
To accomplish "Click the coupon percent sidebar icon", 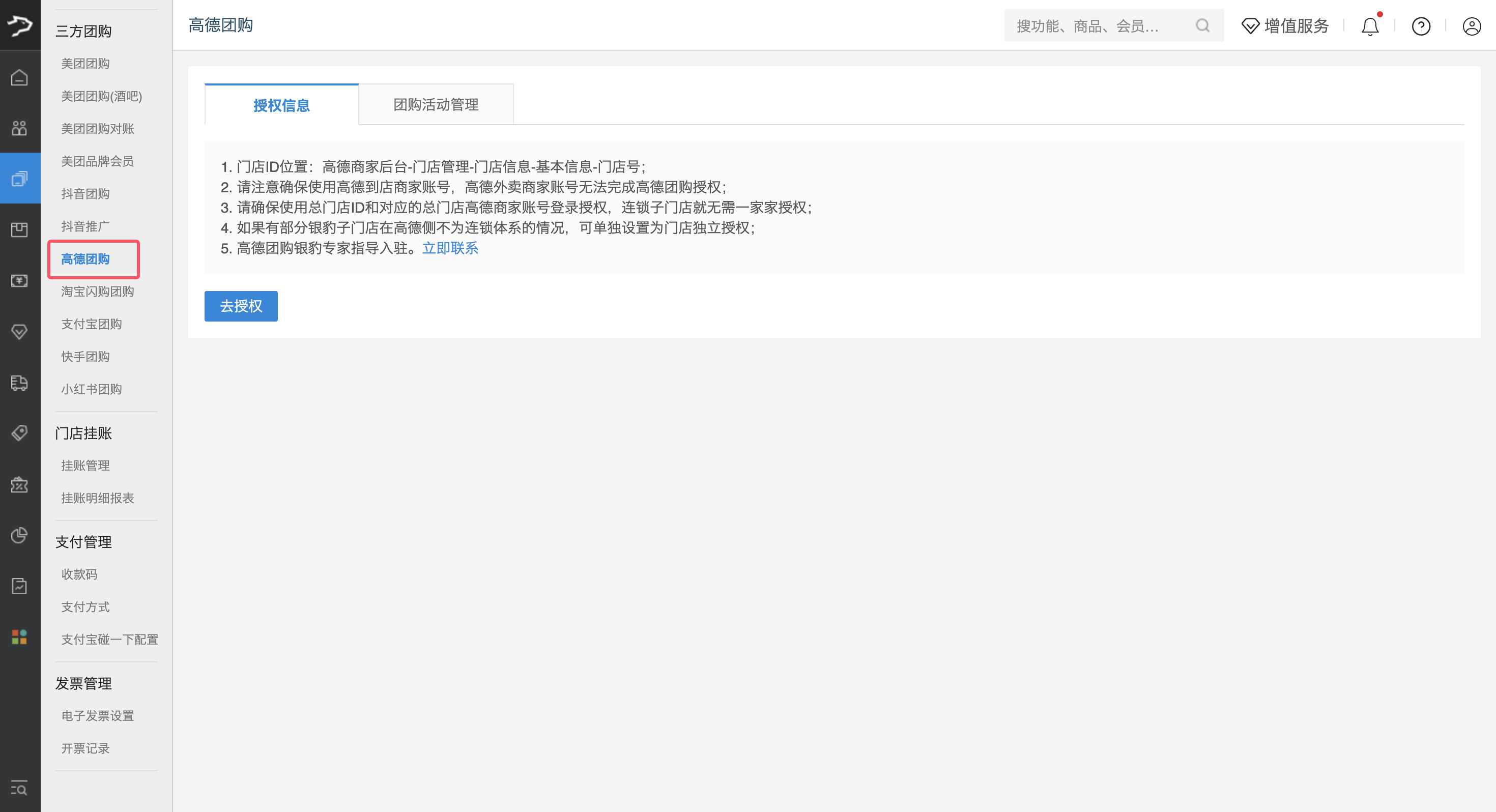I will click(20, 484).
